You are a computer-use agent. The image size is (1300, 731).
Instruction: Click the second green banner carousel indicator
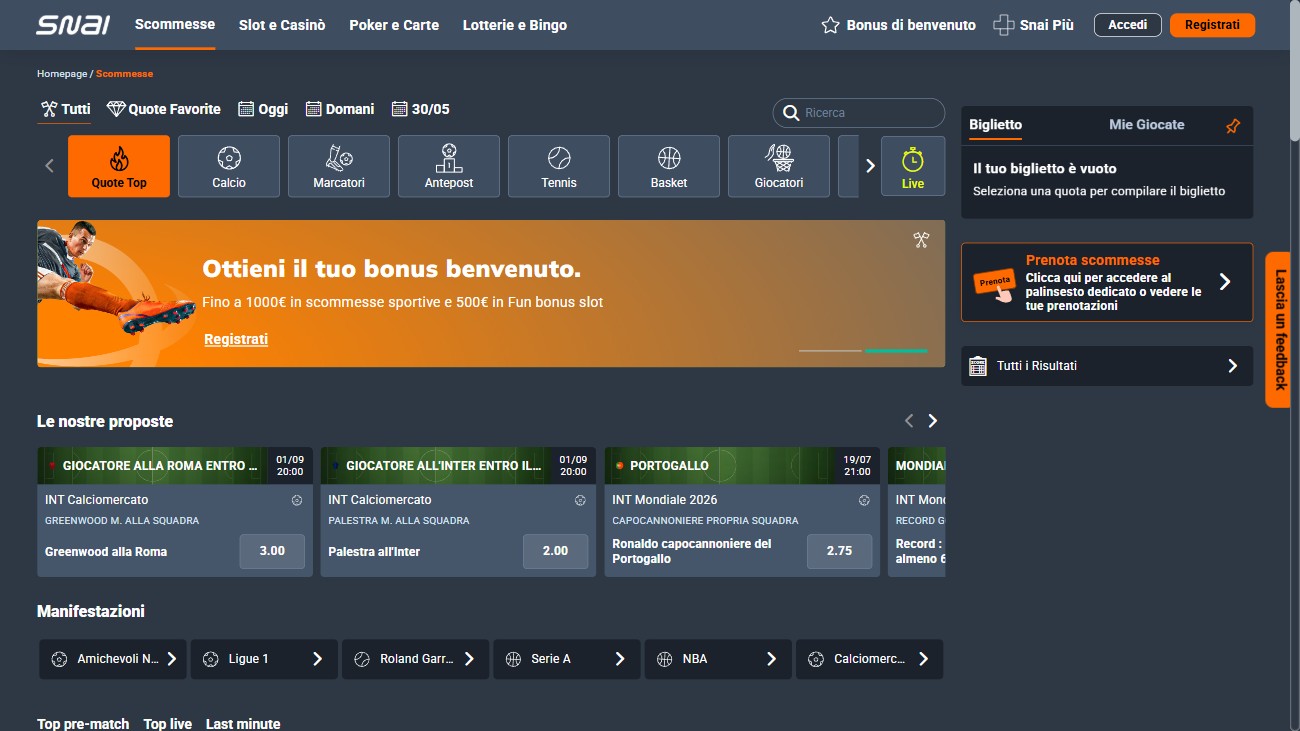pos(896,351)
